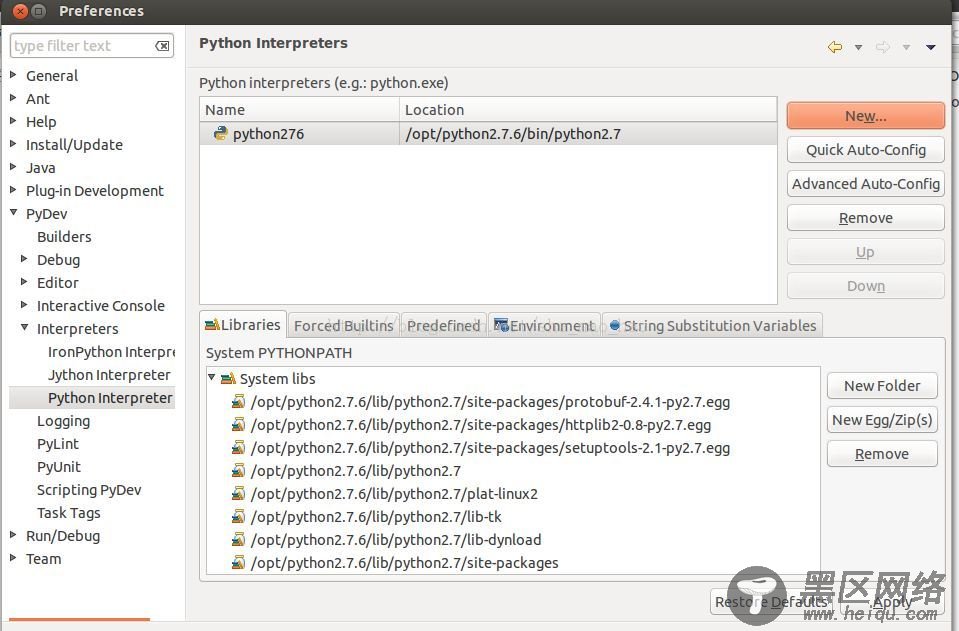Select Jython Interpreter page
This screenshot has height=631, width=959.
(109, 375)
